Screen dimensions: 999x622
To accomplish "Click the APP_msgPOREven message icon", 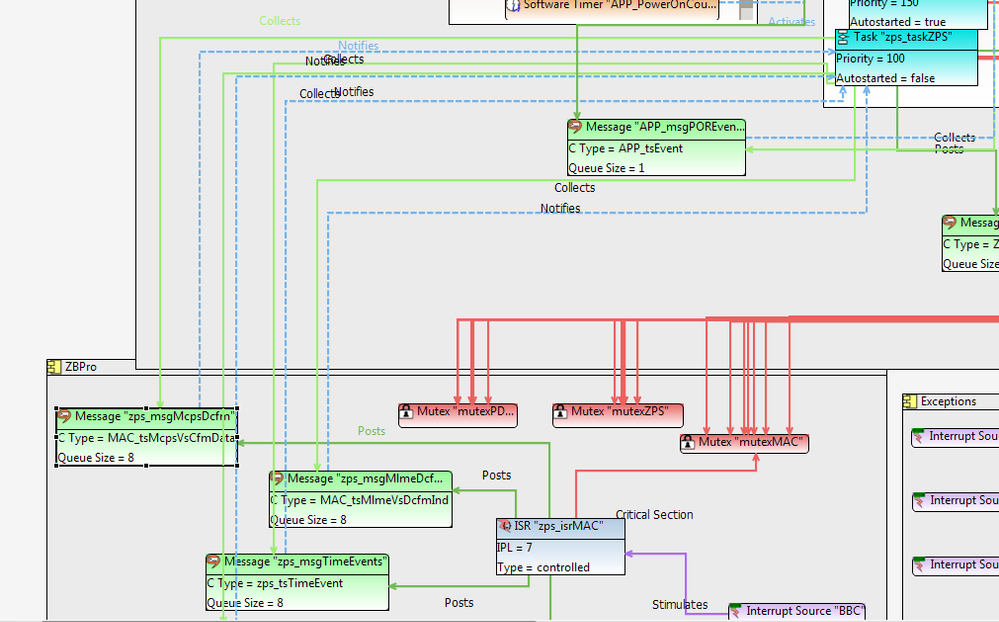I will [575, 127].
